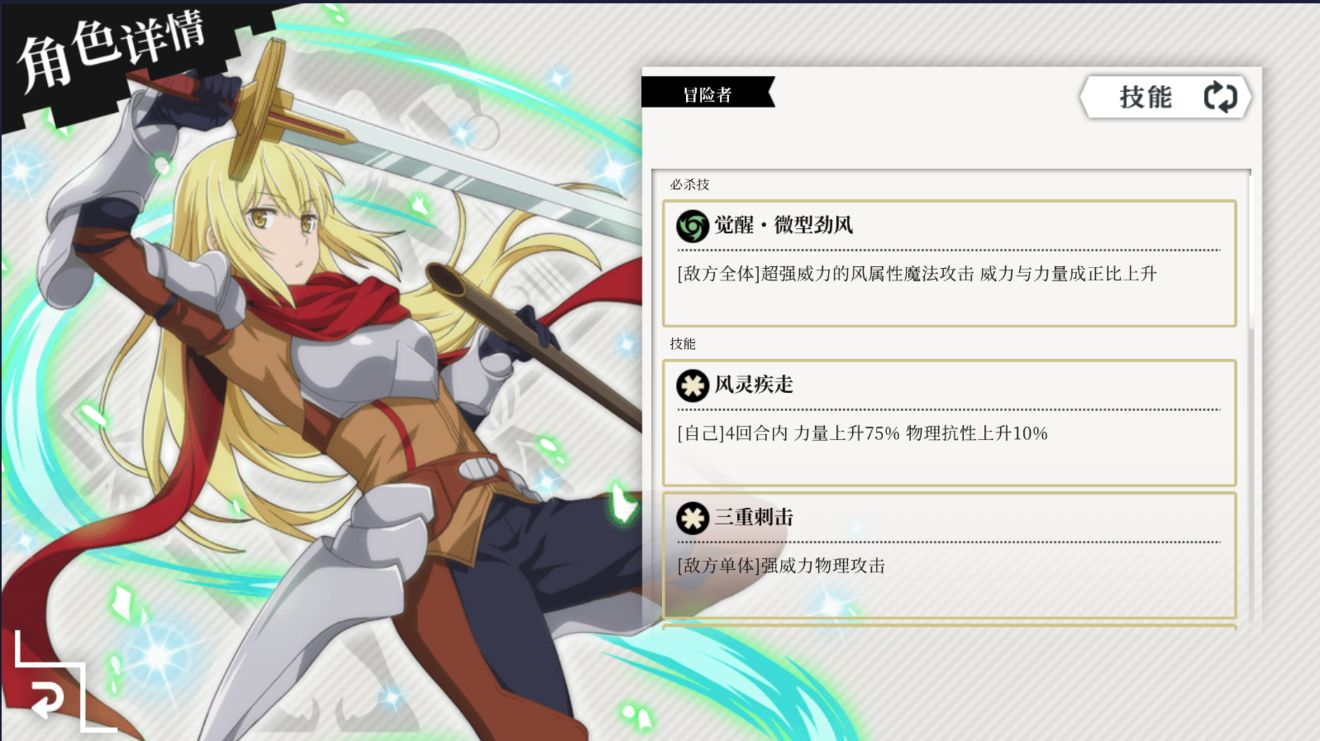Click the [敌方单体]强威力物理攻击 description
The width and height of the screenshot is (1320, 741).
tap(781, 566)
